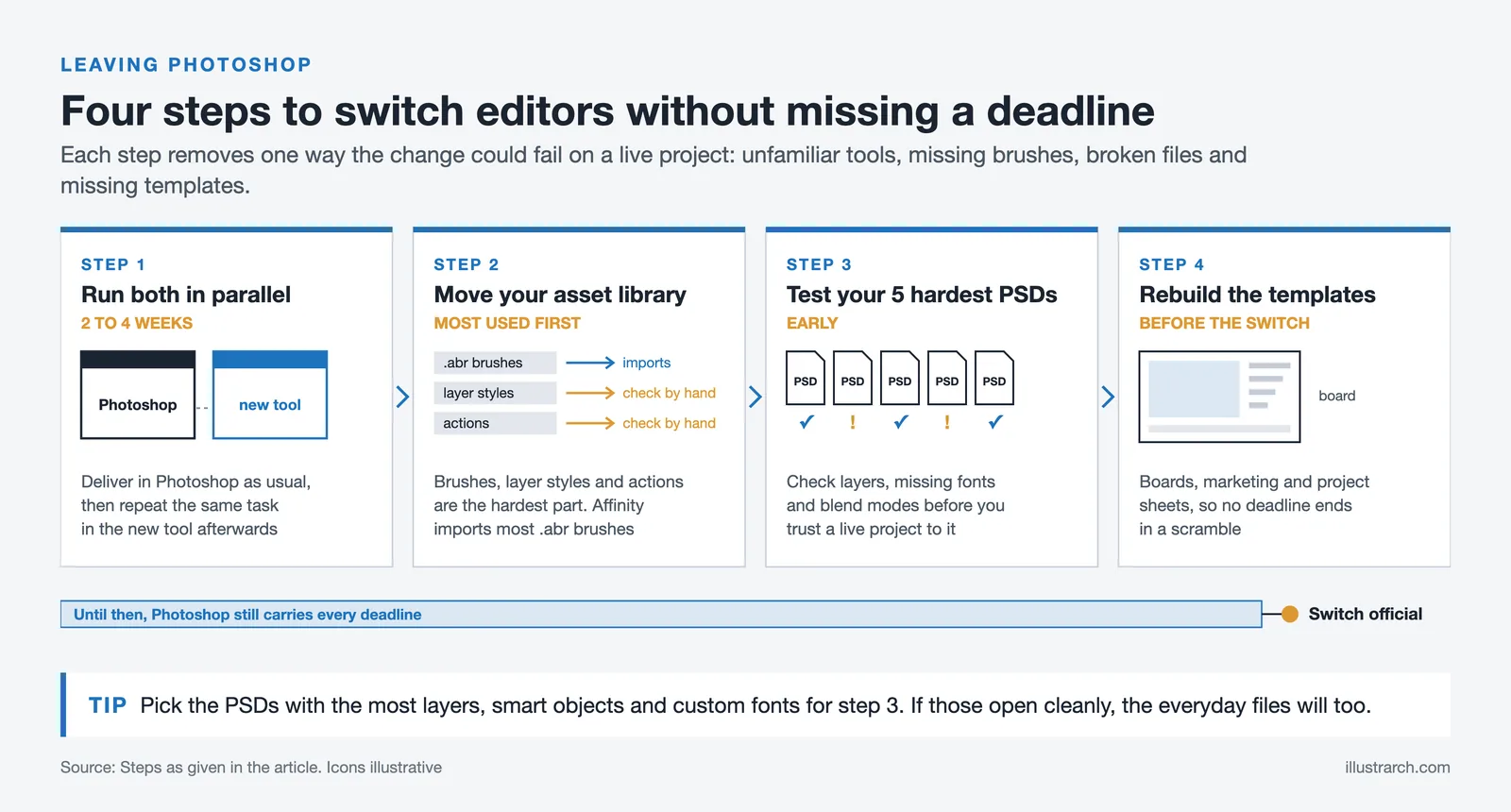
Task: Select the blue 'new tool' window icon
Action: pyautogui.click(x=270, y=395)
